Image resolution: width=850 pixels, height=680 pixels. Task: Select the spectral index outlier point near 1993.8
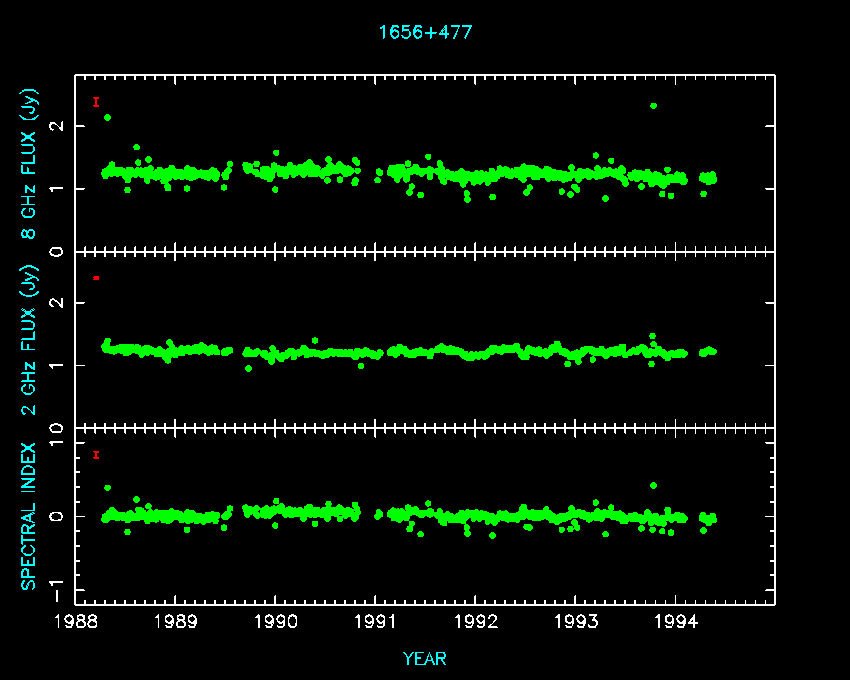pyautogui.click(x=653, y=485)
